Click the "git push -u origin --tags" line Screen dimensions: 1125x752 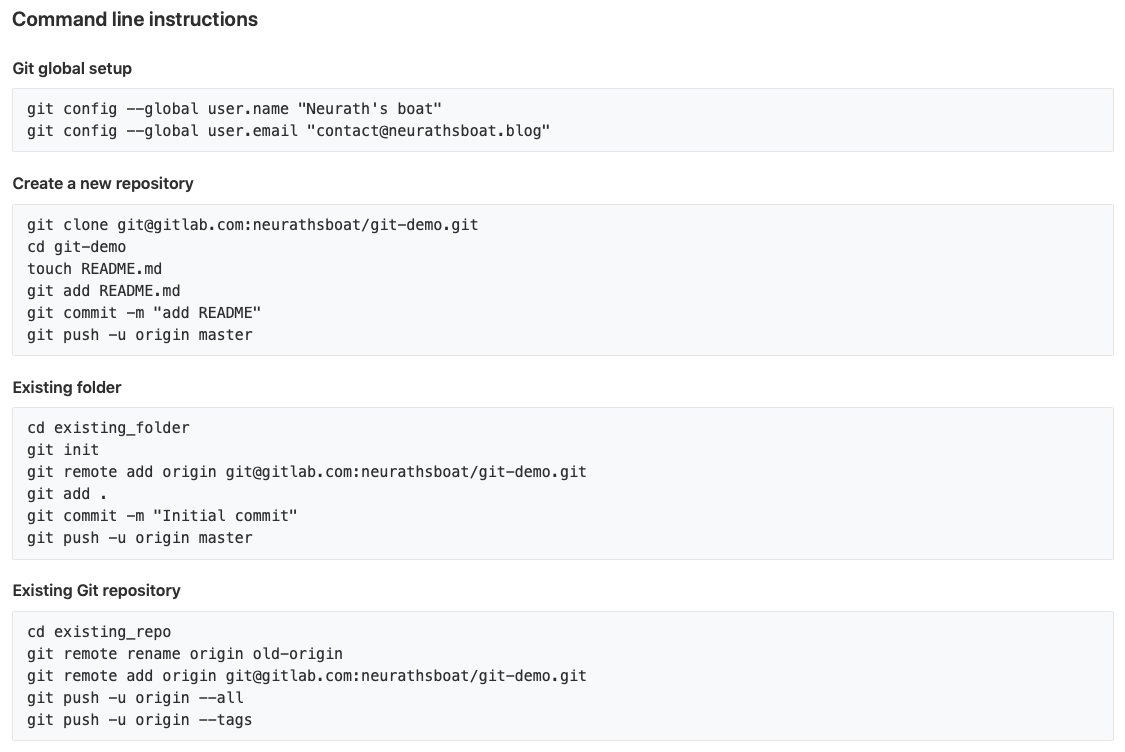[x=140, y=720]
